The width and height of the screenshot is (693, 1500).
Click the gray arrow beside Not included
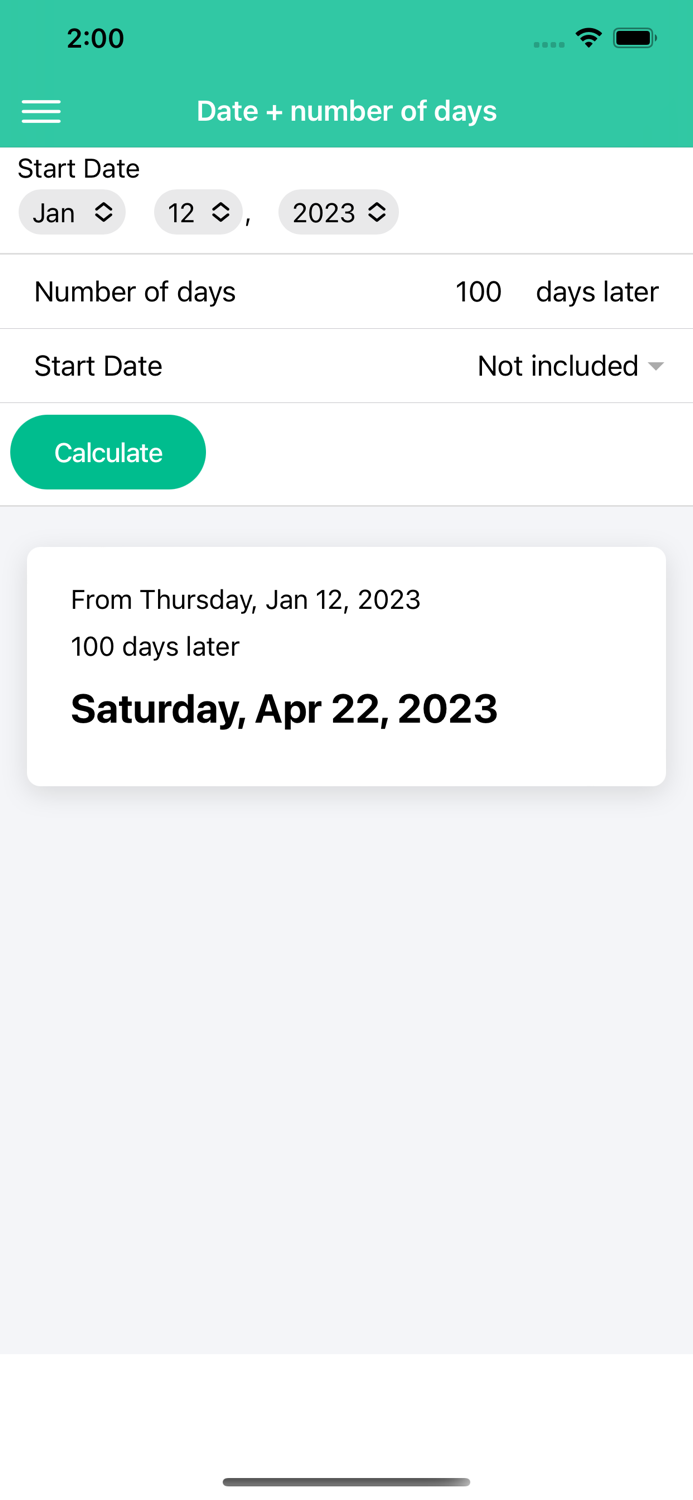[x=655, y=367]
